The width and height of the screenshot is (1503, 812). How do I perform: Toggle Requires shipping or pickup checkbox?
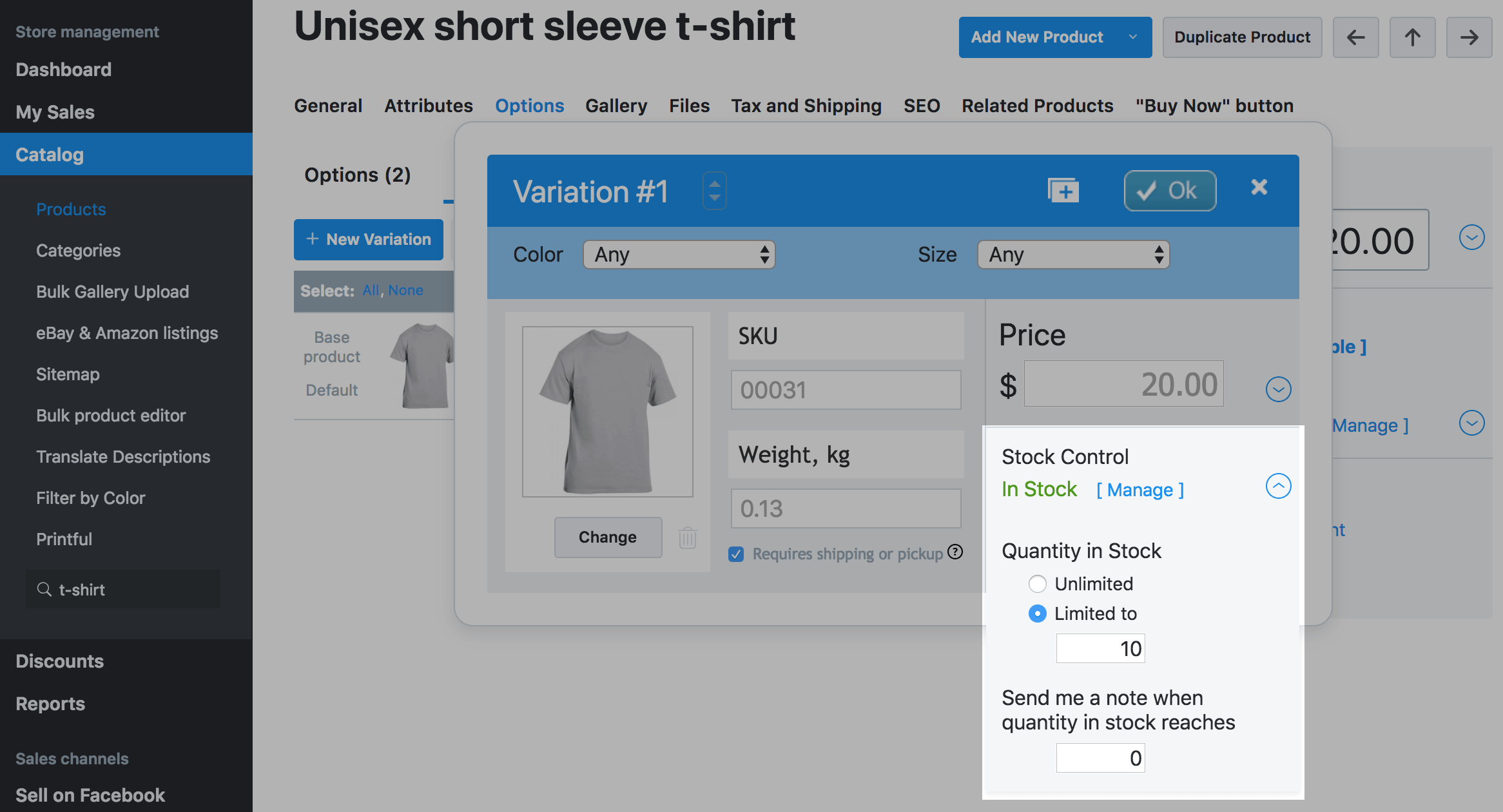pyautogui.click(x=736, y=554)
